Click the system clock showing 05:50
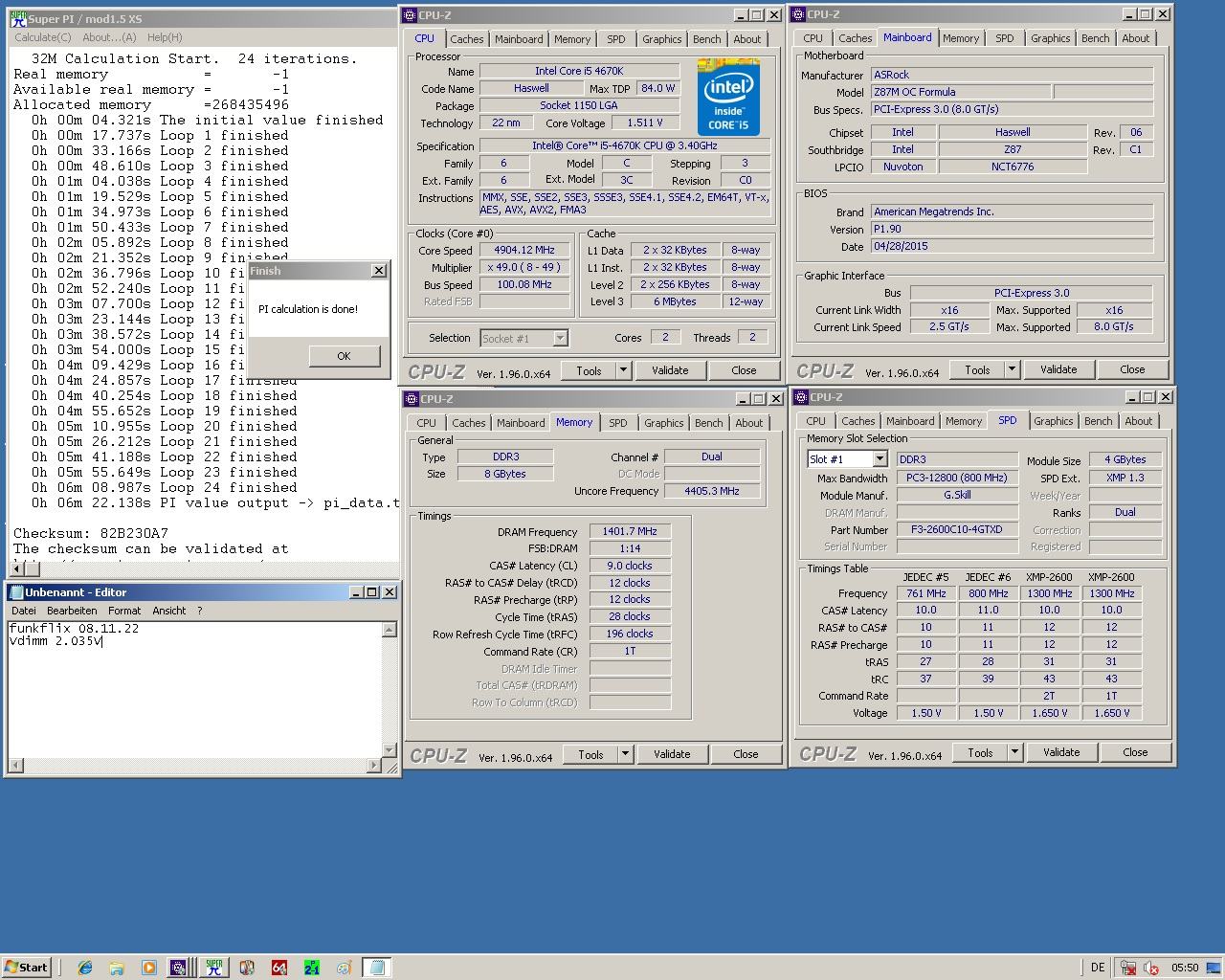Screen dimensions: 1225x980 click(x=1185, y=968)
